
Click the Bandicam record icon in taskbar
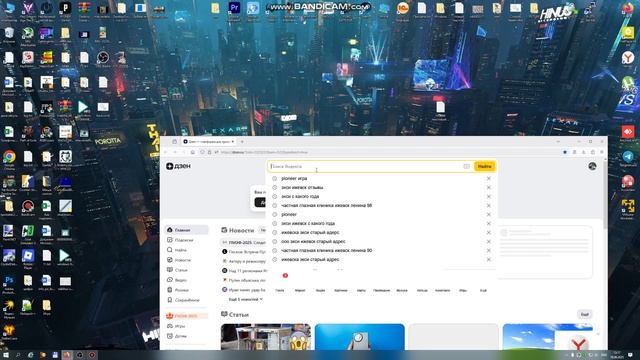click(92, 355)
